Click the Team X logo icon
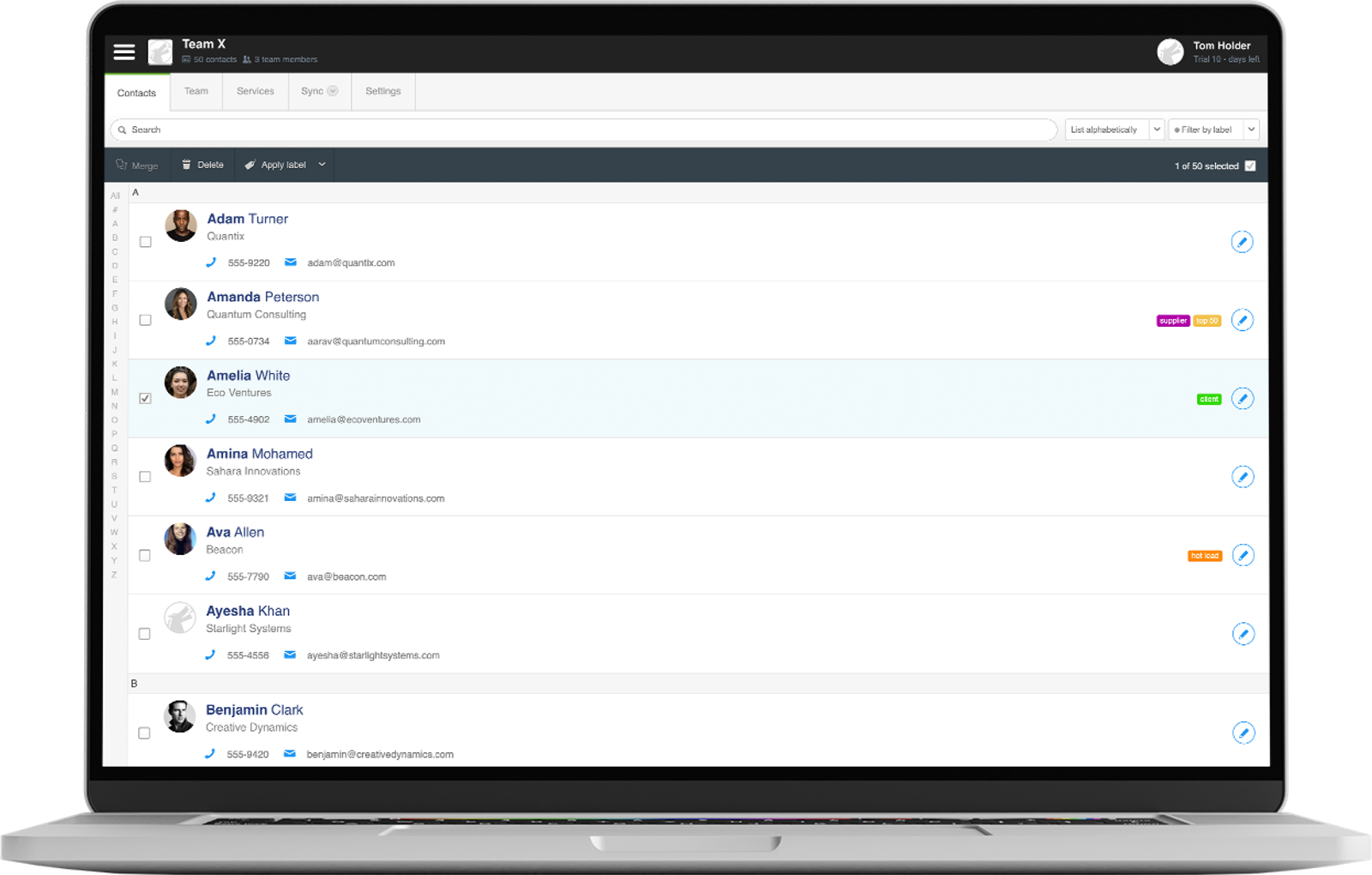1372x875 pixels. pyautogui.click(x=160, y=52)
